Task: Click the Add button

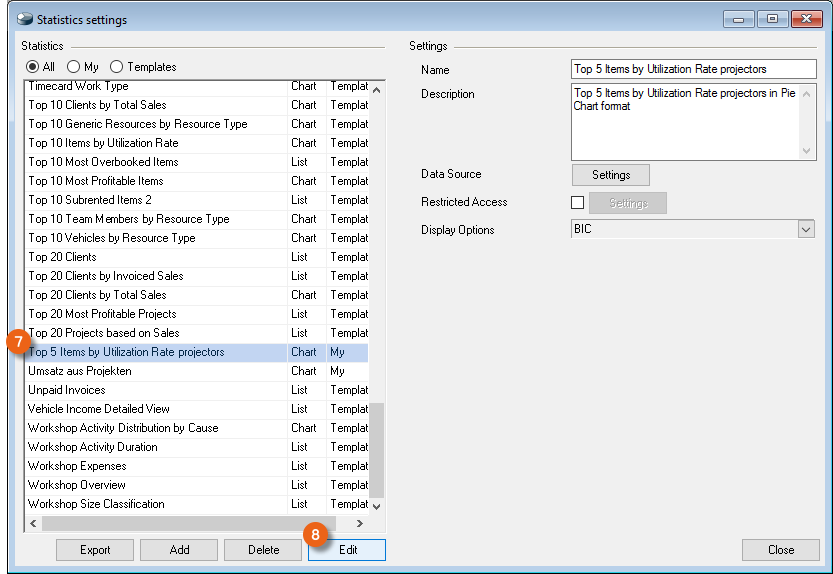Action: coord(179,550)
